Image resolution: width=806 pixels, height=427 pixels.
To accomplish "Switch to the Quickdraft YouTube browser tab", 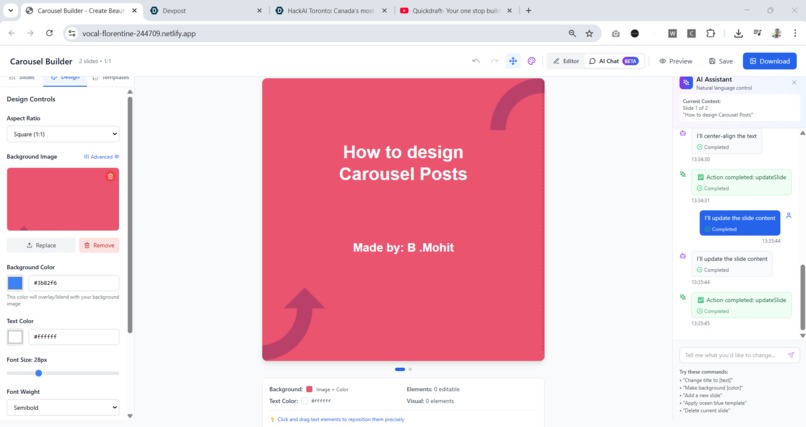I will pyautogui.click(x=456, y=10).
